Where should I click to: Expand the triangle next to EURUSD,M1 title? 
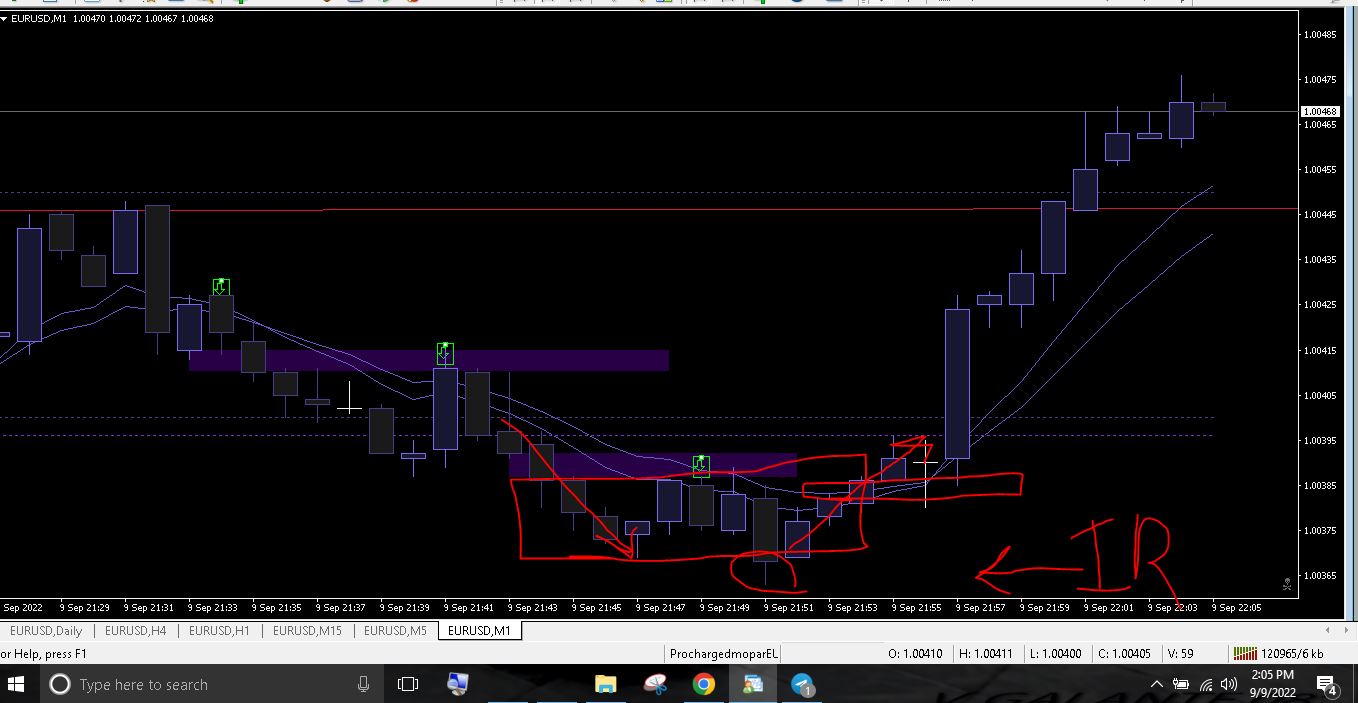[4, 18]
